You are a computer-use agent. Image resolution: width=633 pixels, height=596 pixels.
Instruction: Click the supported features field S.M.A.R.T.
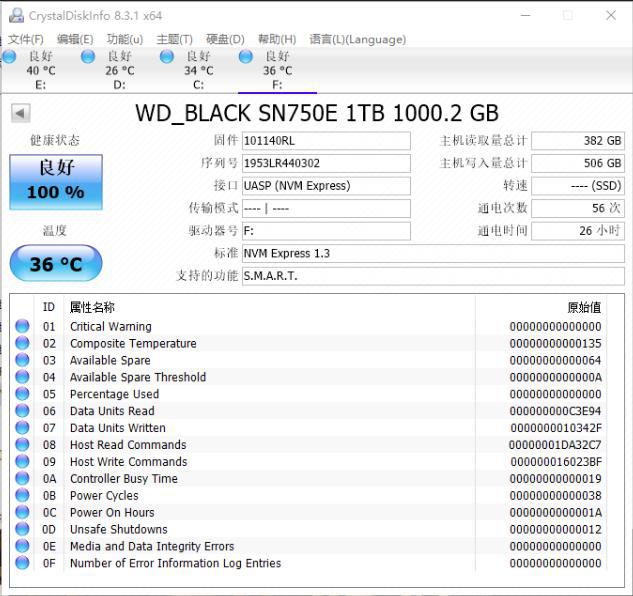[433, 276]
